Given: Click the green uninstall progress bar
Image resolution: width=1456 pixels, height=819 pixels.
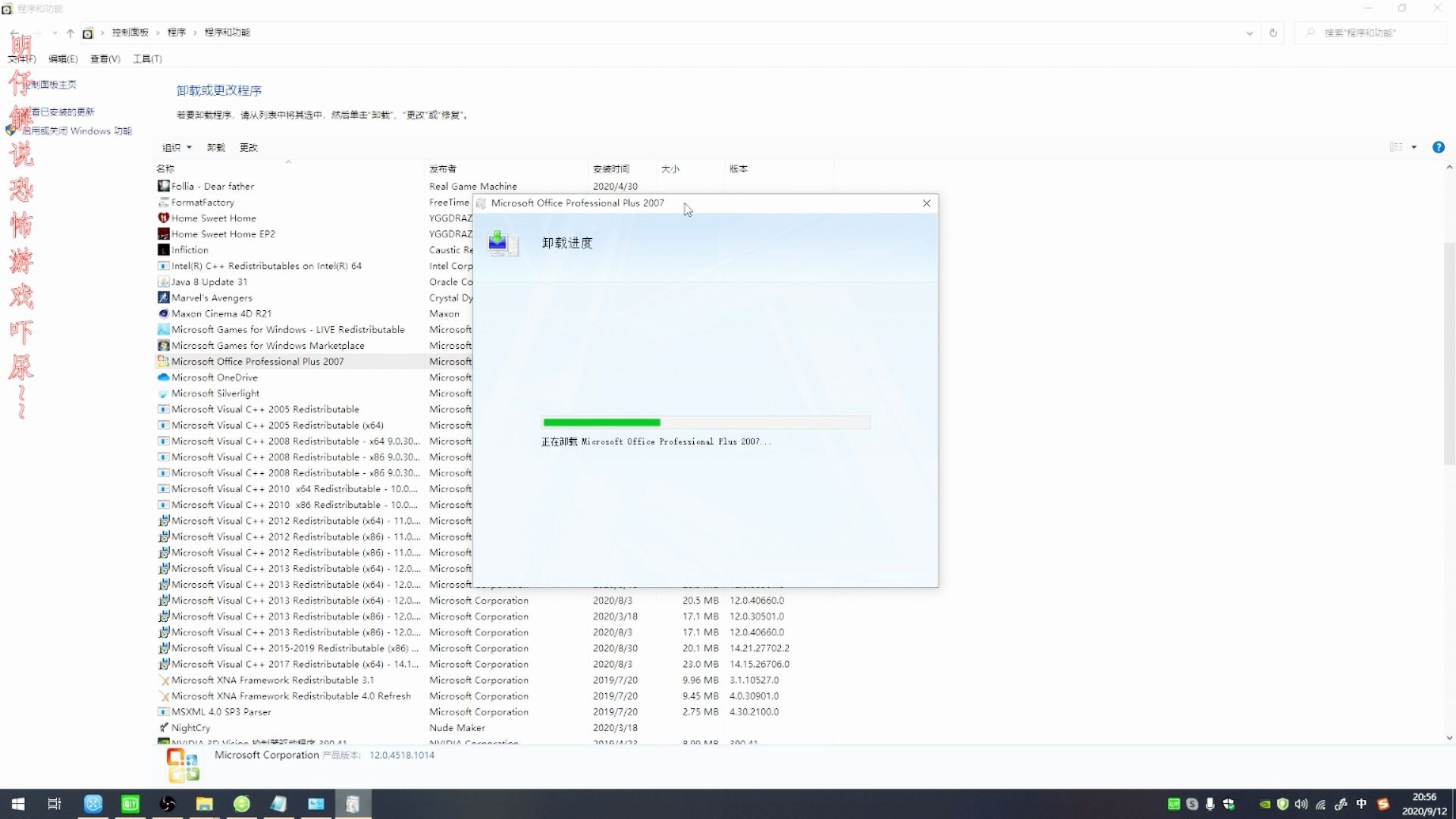Looking at the screenshot, I should tap(601, 422).
